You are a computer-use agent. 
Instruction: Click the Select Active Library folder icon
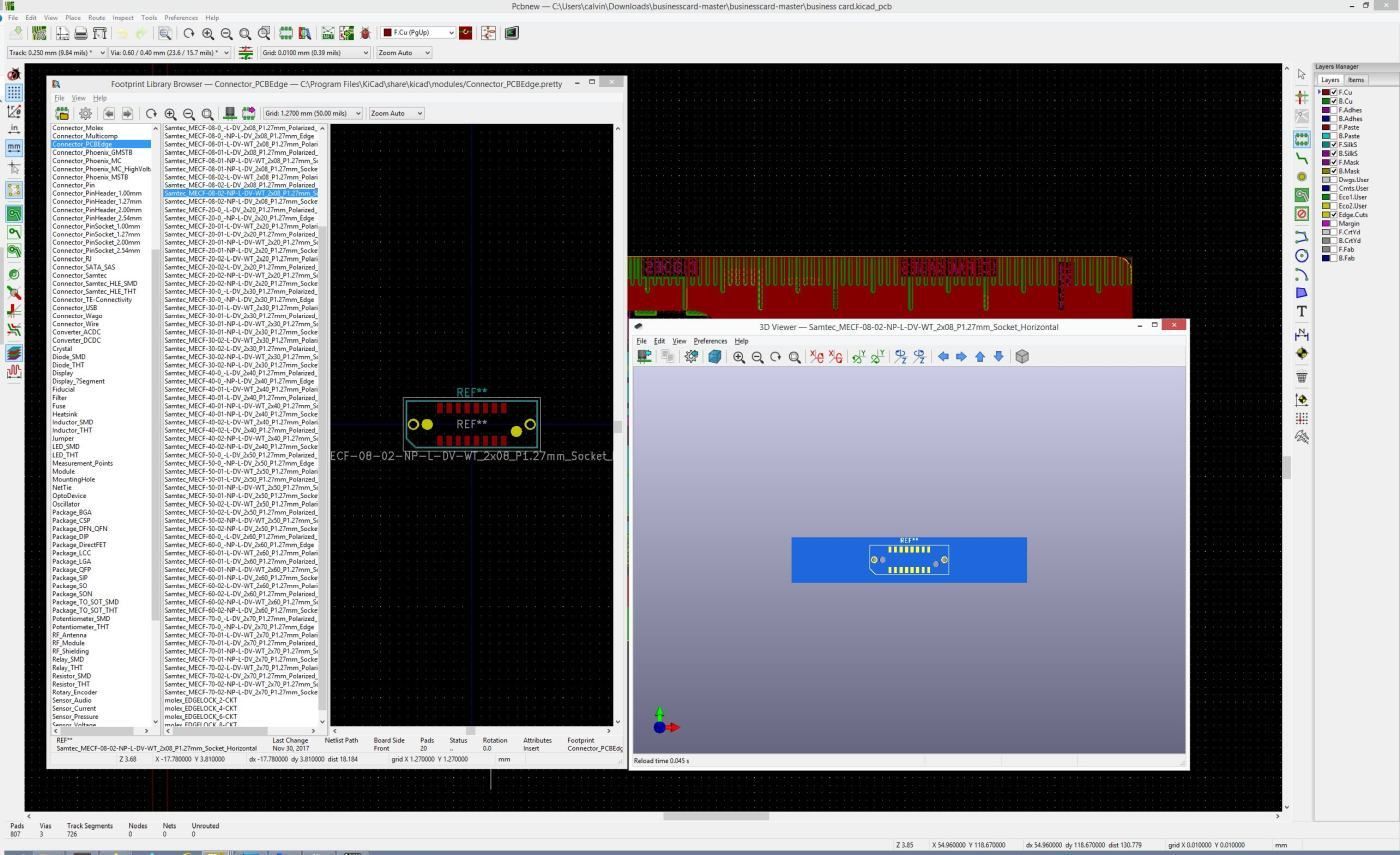(x=62, y=113)
